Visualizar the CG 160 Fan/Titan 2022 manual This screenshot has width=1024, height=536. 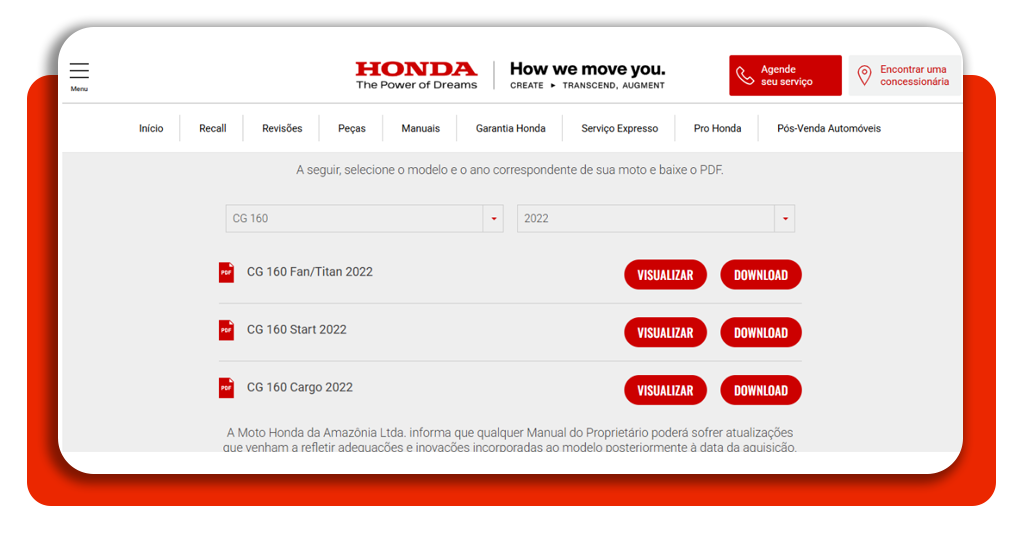click(665, 275)
